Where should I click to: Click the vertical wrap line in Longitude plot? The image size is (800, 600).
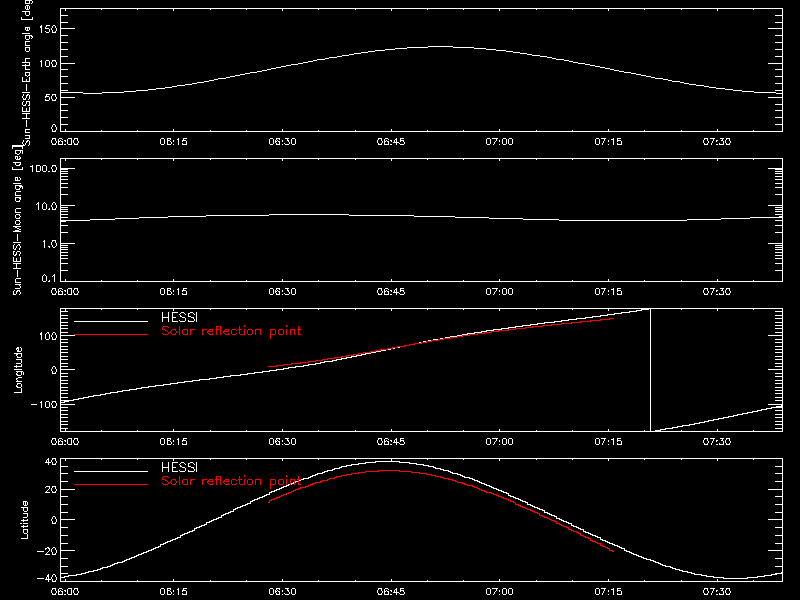tap(651, 370)
